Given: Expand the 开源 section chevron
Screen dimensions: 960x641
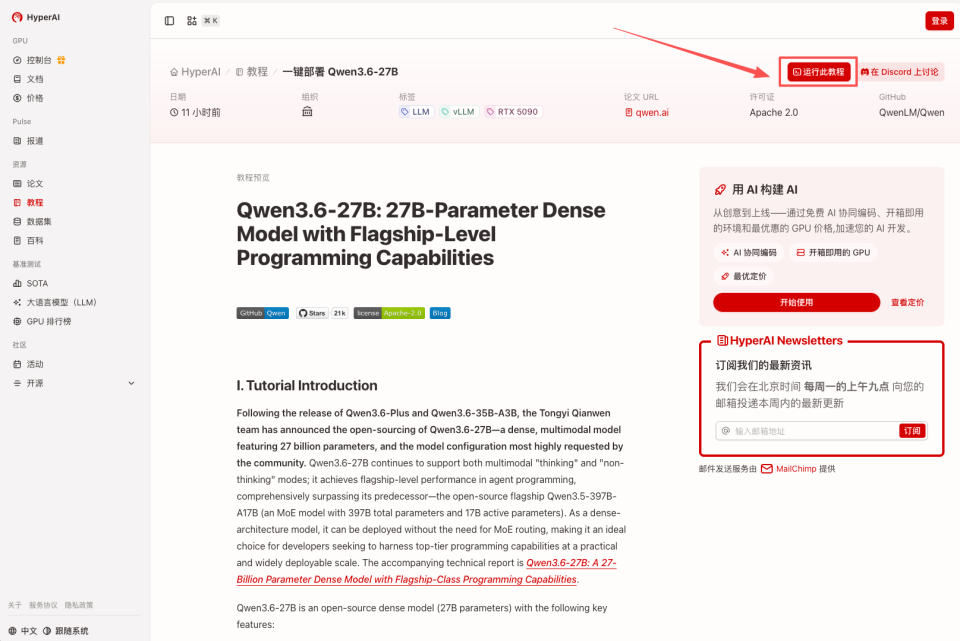Looking at the screenshot, I should click(131, 383).
